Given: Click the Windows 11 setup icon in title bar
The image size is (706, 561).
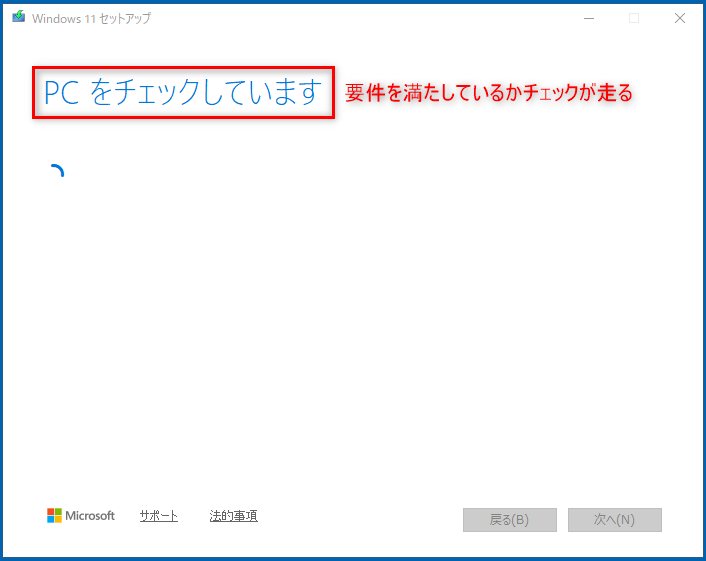Looking at the screenshot, I should point(18,17).
